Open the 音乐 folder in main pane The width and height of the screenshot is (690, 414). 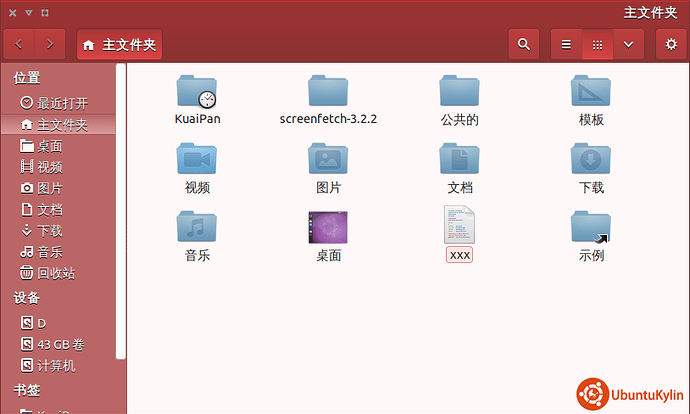coord(197,227)
